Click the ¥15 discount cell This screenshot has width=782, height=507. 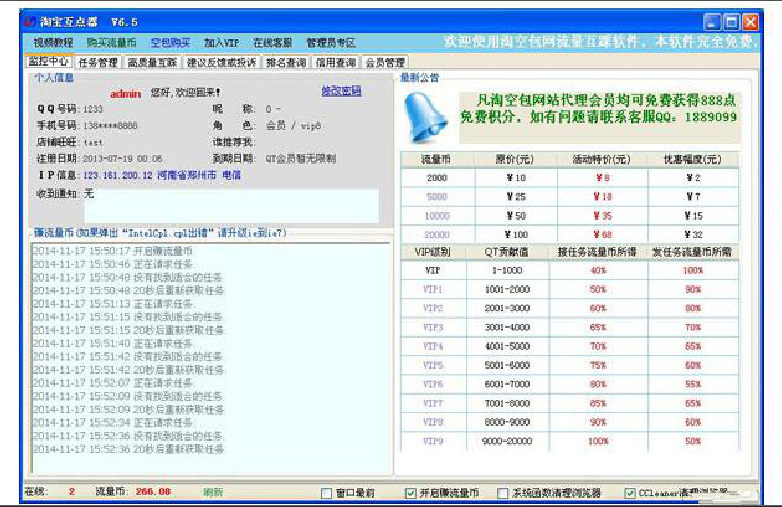coord(693,216)
